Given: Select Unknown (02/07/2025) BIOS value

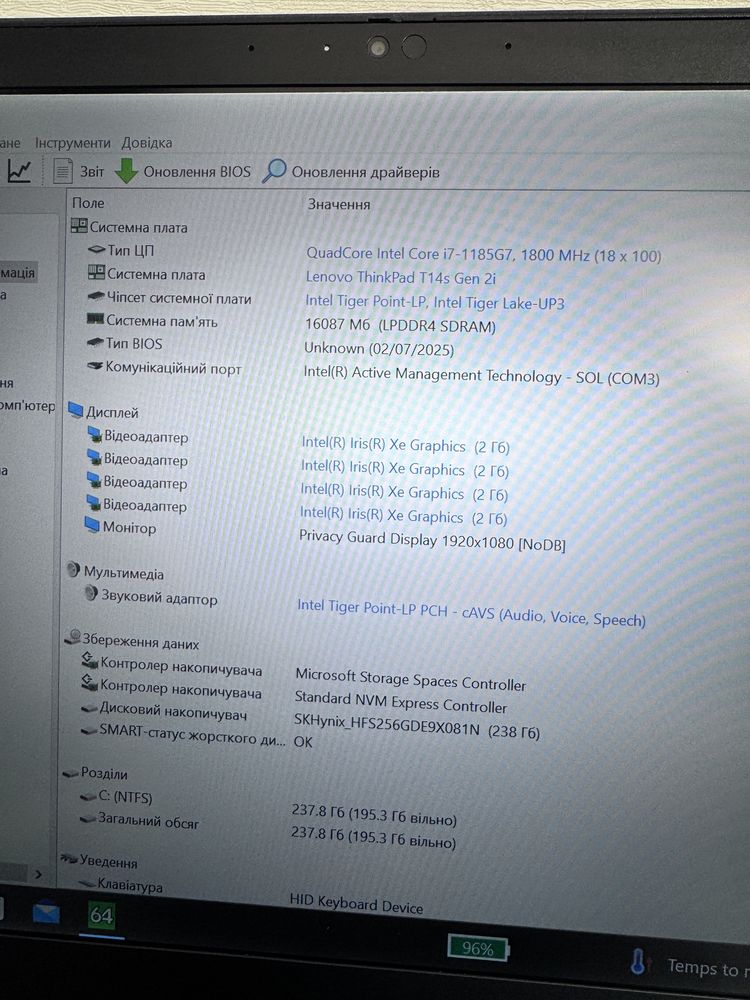Looking at the screenshot, I should click(x=379, y=349).
